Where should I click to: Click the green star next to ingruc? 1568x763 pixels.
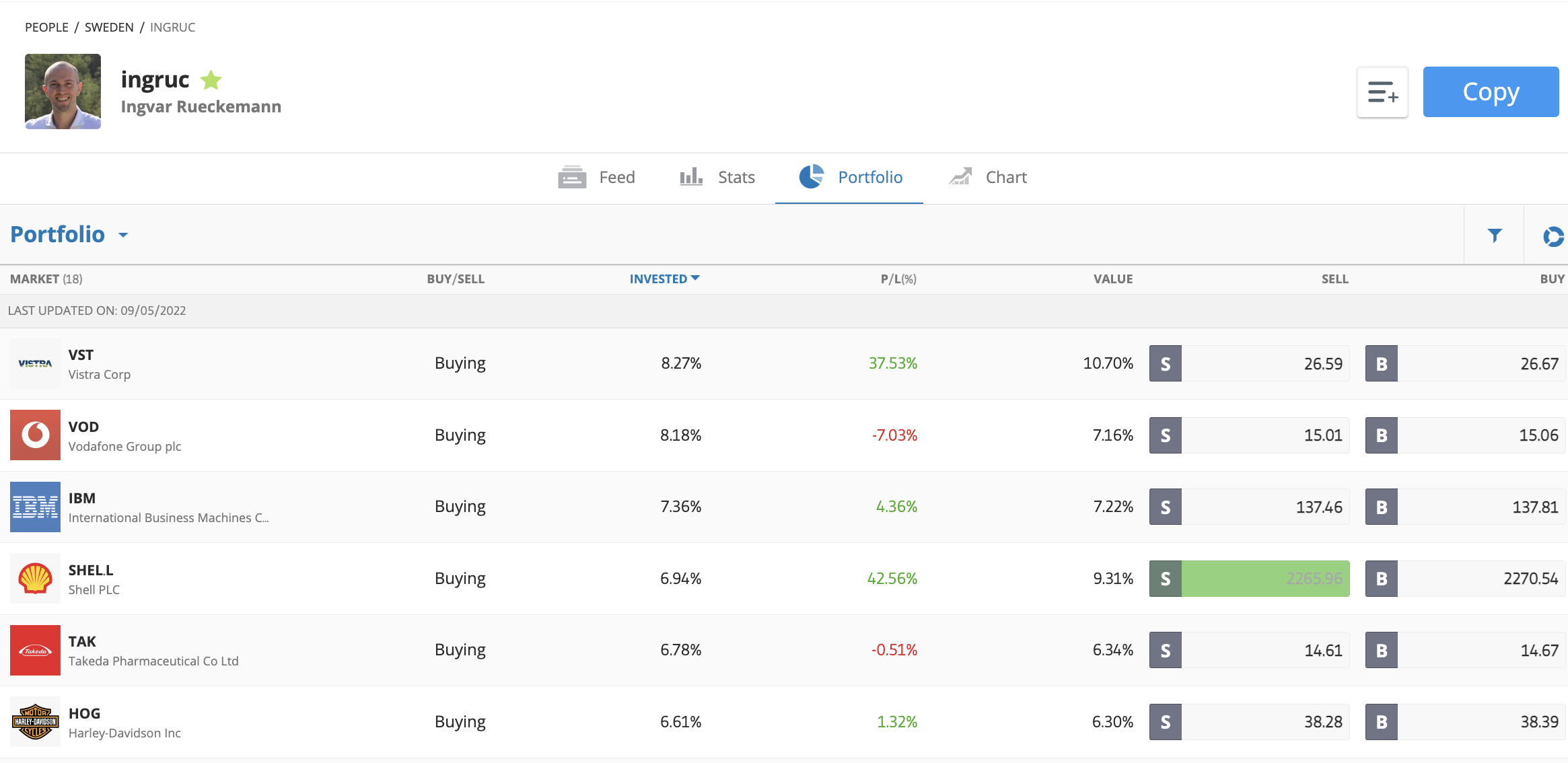click(211, 80)
